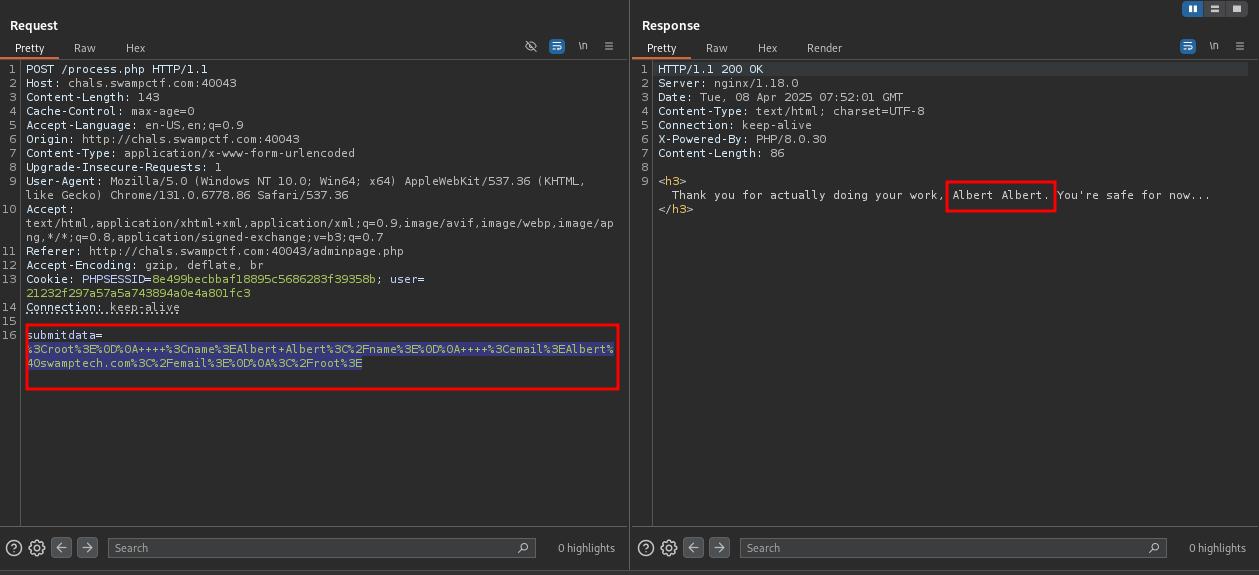Viewport: 1259px width, 575px height.
Task: Click the Request search input field
Action: click(310, 548)
